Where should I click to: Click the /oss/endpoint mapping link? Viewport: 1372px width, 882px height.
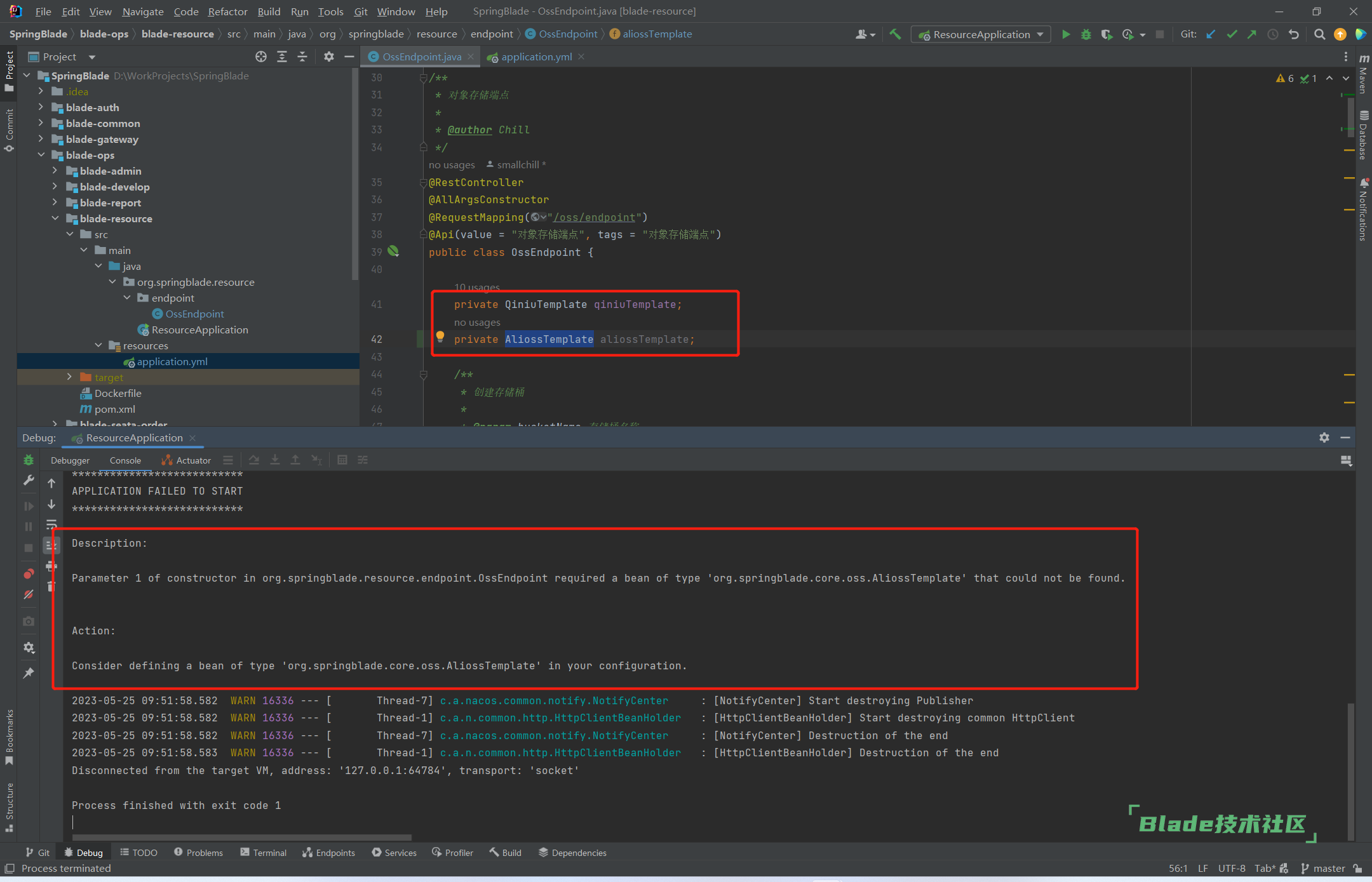tap(594, 217)
